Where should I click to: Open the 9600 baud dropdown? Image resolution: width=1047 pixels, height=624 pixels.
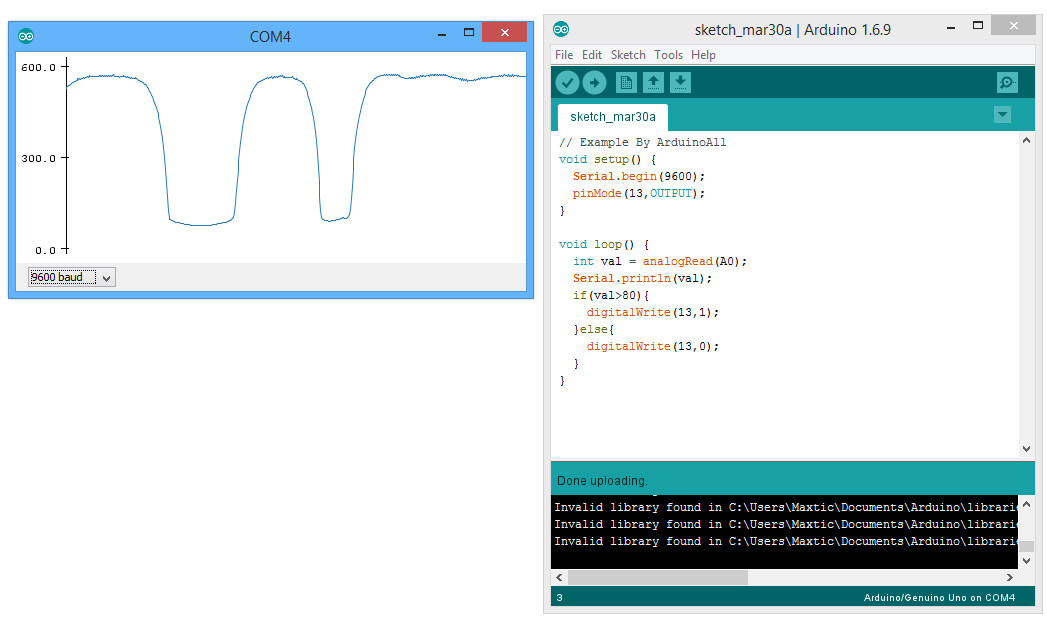point(71,277)
